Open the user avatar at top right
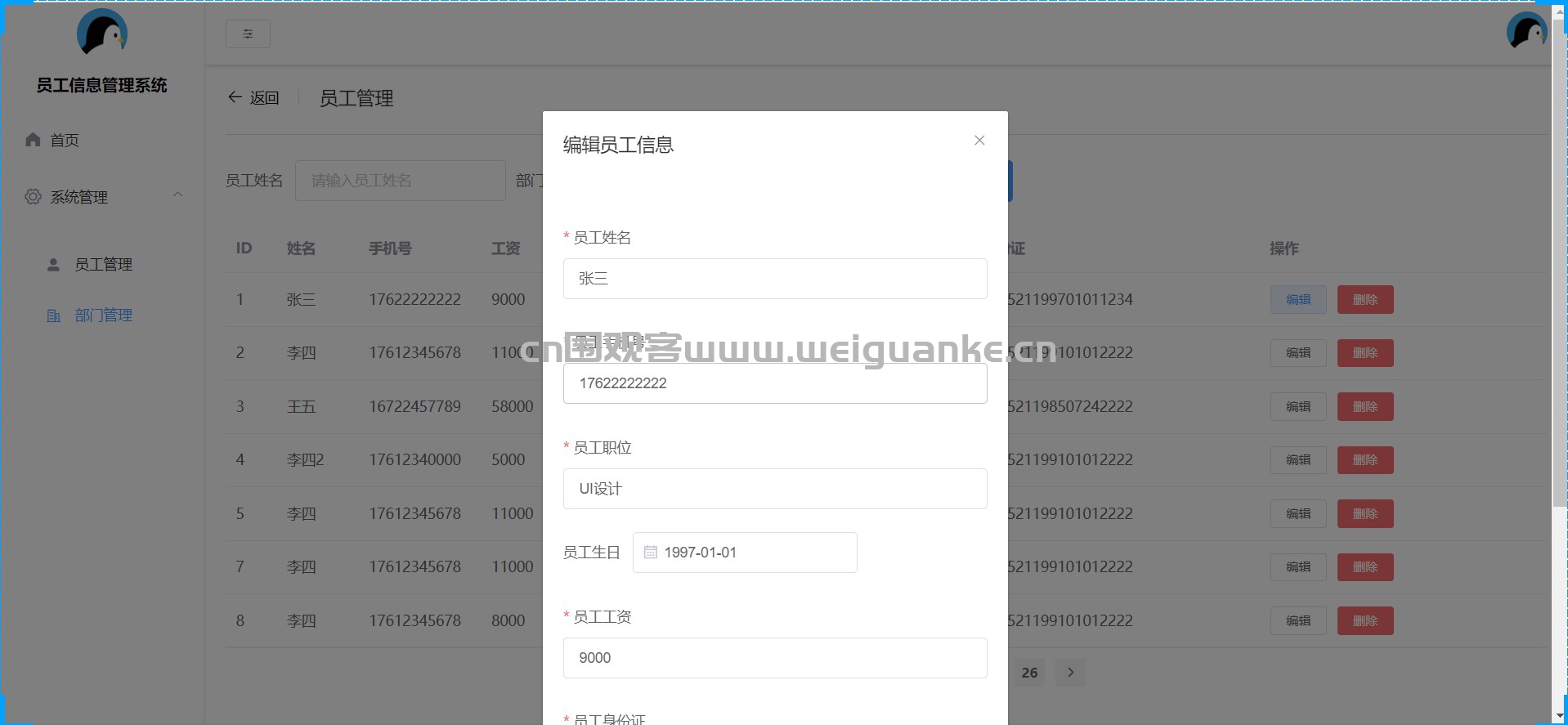The height and width of the screenshot is (725, 1568). click(x=1526, y=32)
